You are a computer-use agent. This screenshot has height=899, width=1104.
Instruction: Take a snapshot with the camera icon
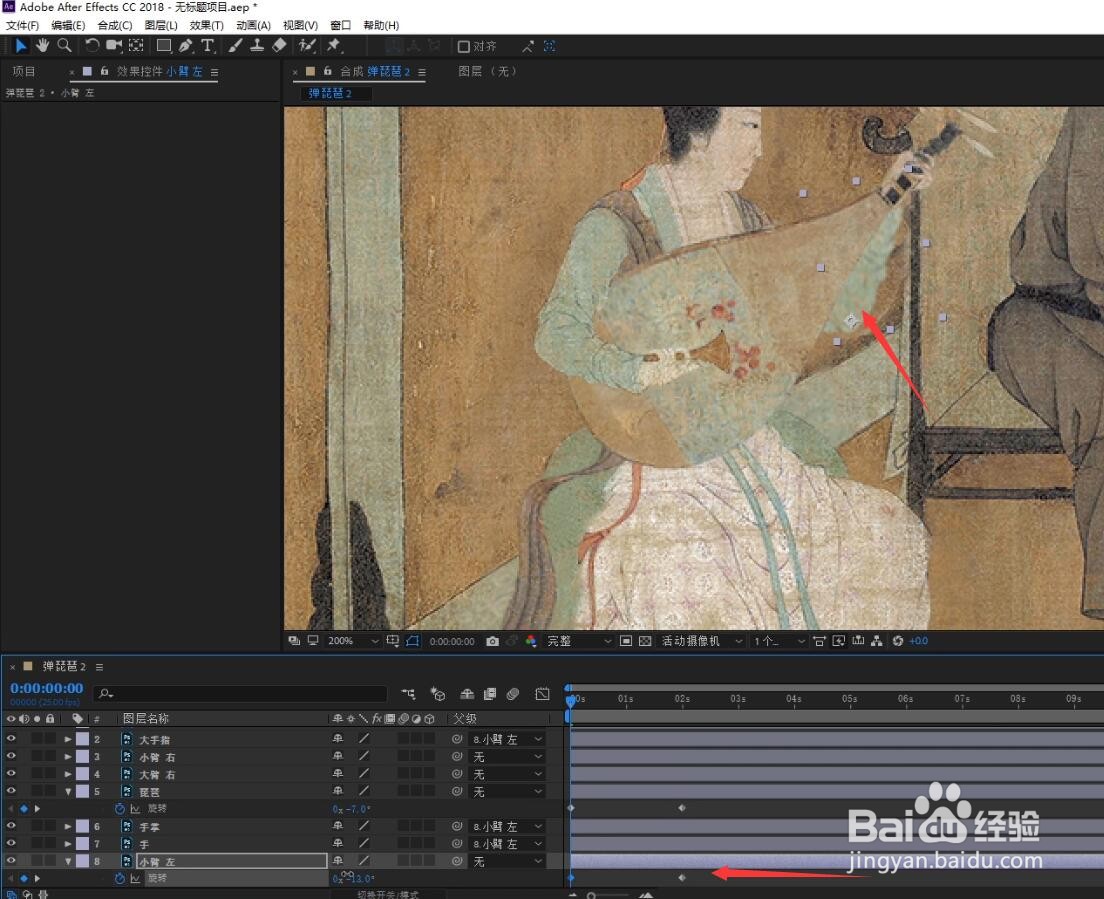pos(492,641)
